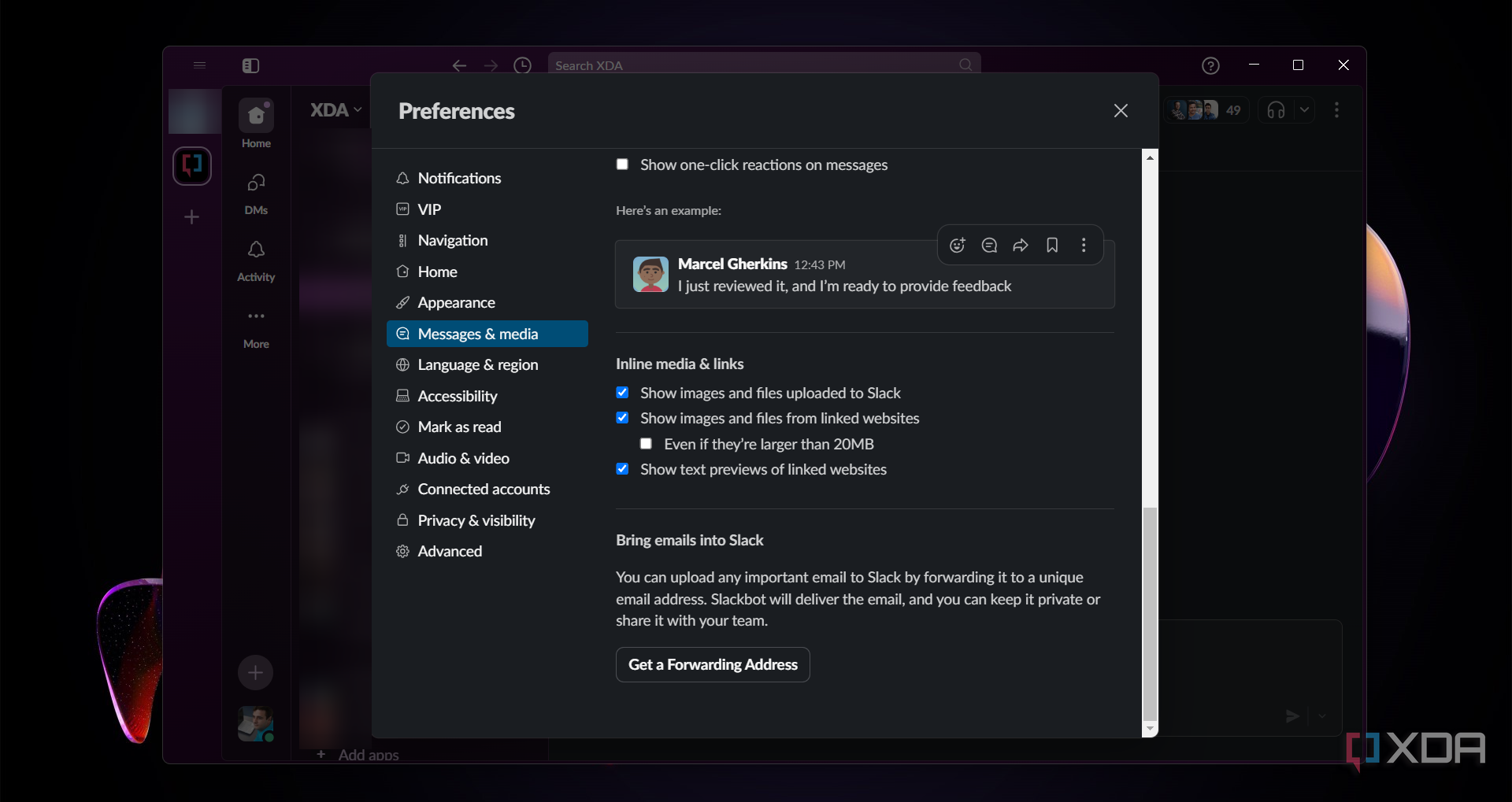
Task: Enable one-click reactions on messages
Action: tap(622, 164)
